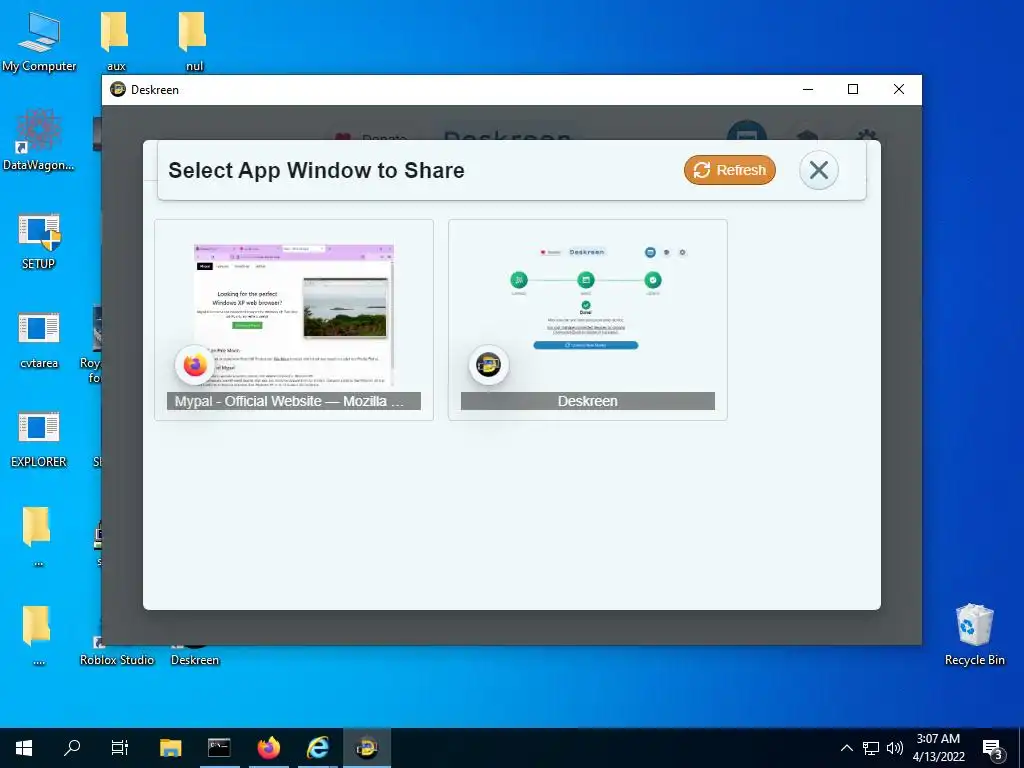
Task: Click the Firefox icon on Mypal card
Action: (195, 364)
